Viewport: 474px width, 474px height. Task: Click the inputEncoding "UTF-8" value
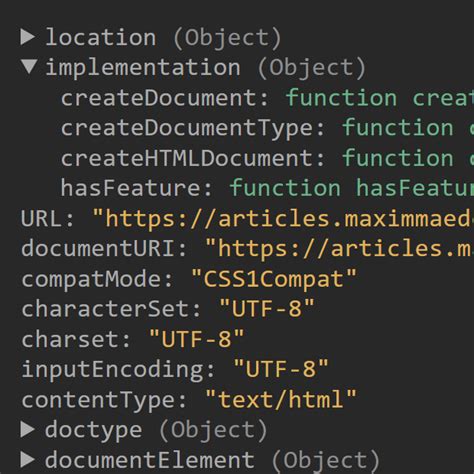281,369
